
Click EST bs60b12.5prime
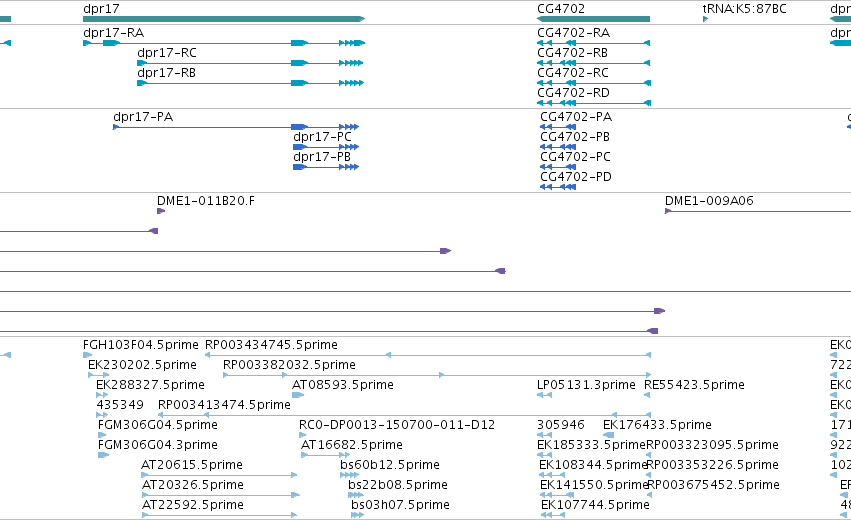350,475
